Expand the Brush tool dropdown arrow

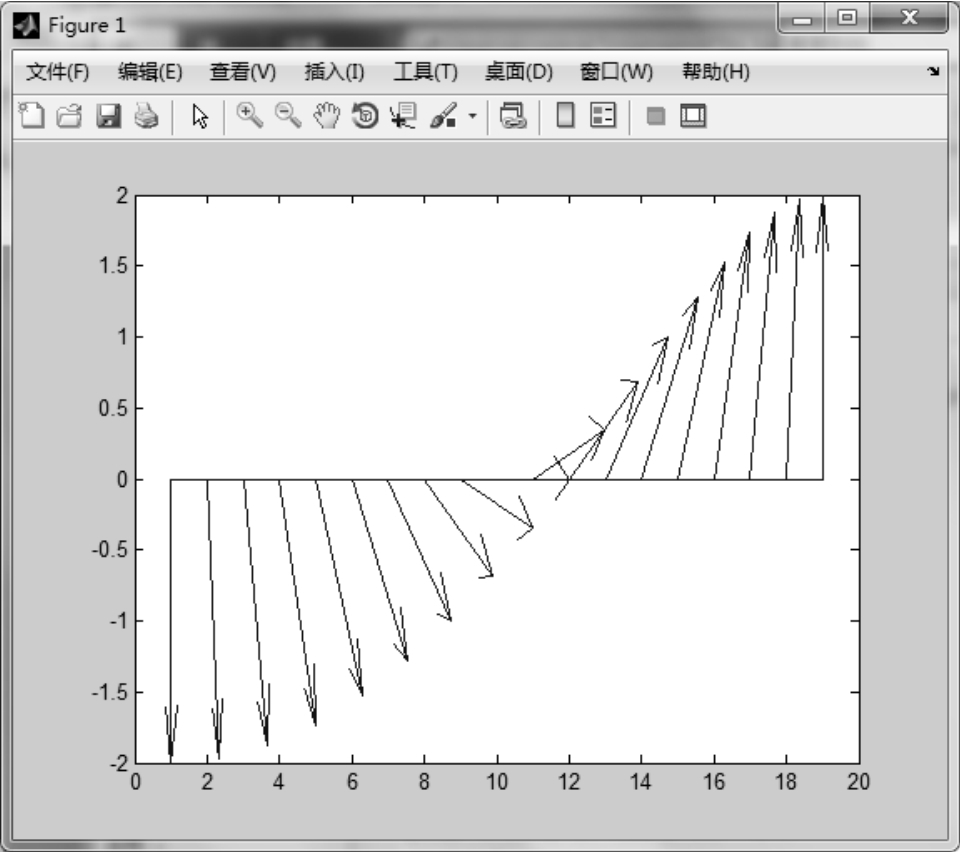click(472, 118)
